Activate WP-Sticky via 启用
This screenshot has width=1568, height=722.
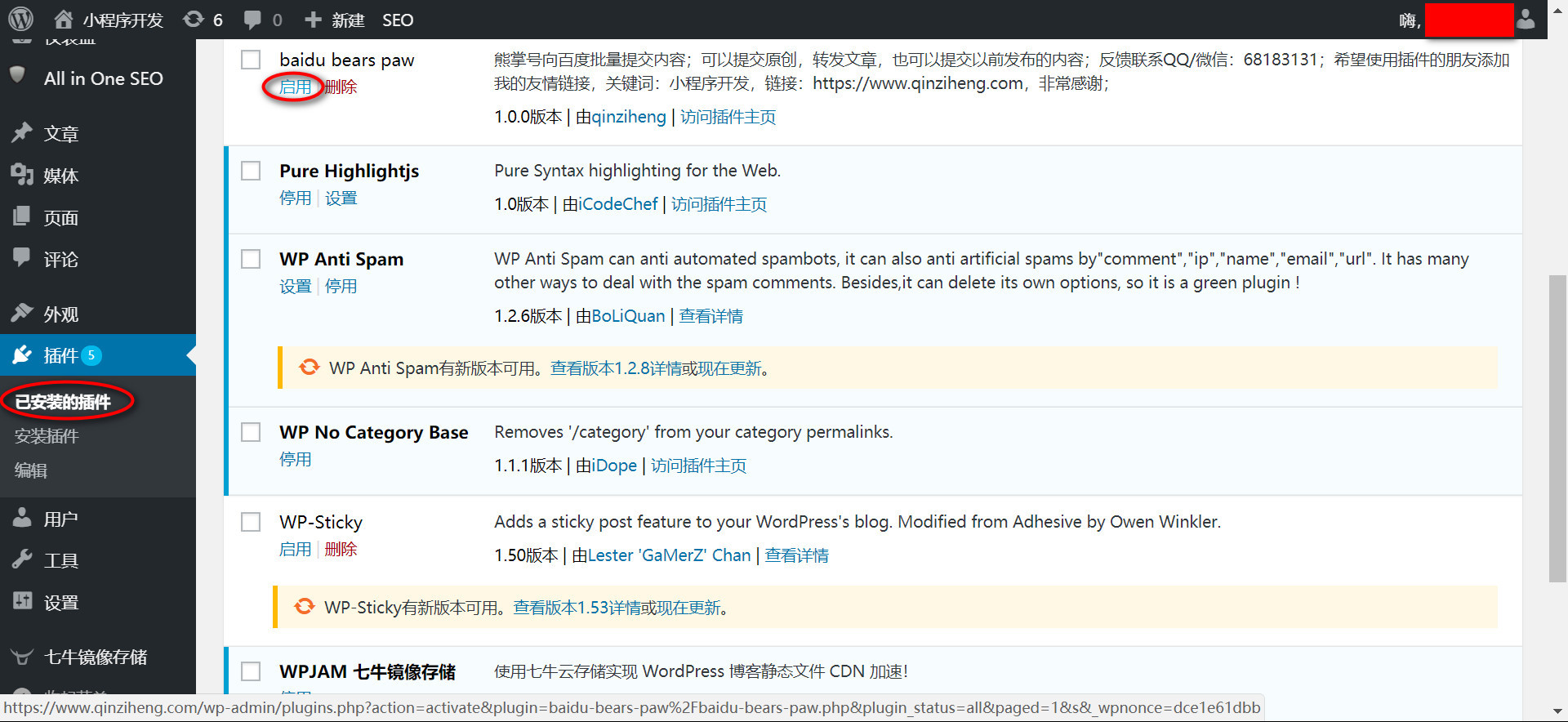[x=295, y=549]
